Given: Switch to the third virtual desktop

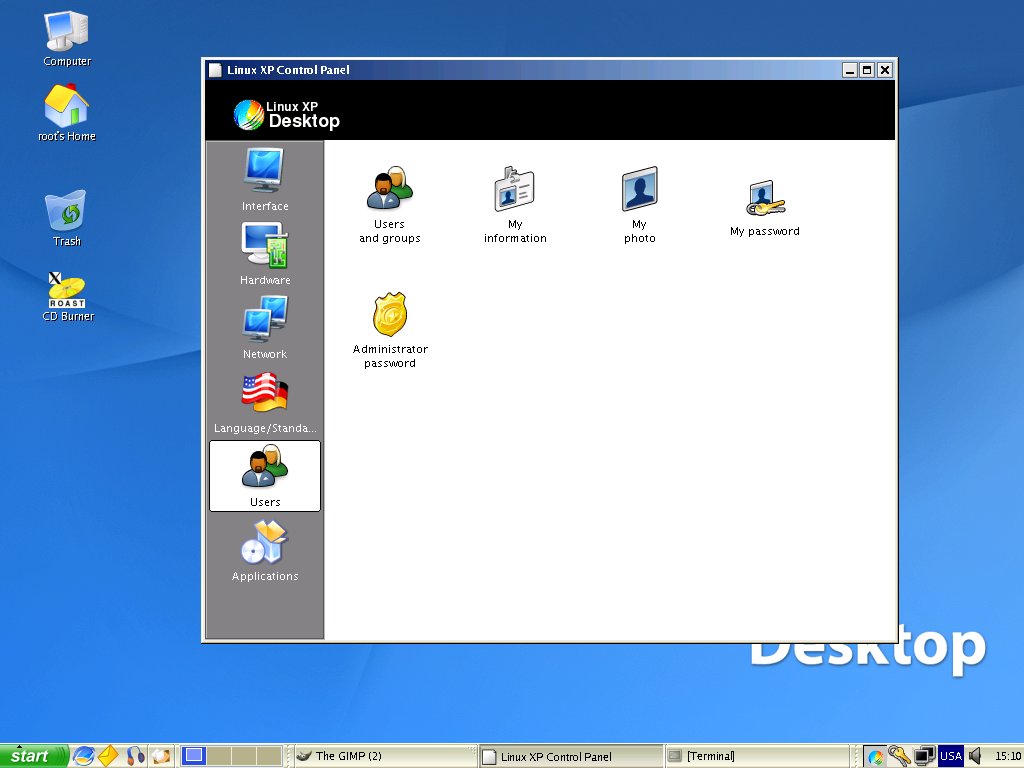Looking at the screenshot, I should click(x=244, y=756).
